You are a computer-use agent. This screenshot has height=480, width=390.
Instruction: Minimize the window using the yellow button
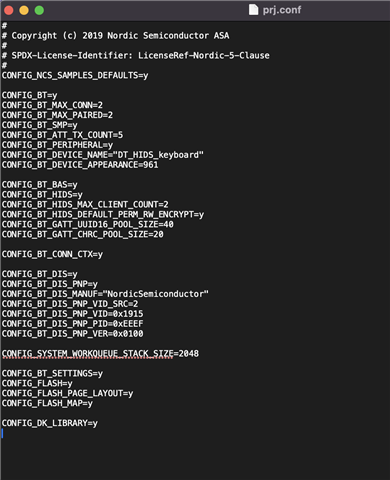tap(24, 10)
